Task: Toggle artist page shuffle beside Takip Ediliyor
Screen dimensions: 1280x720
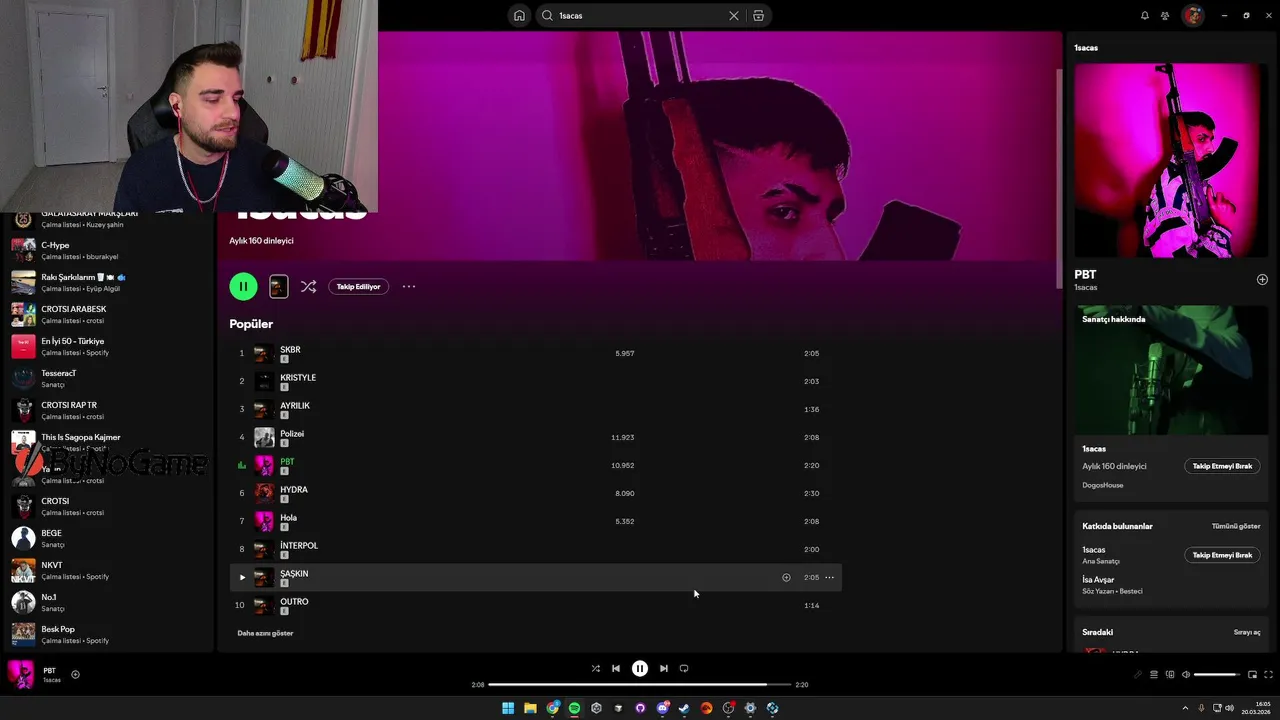Action: point(308,286)
